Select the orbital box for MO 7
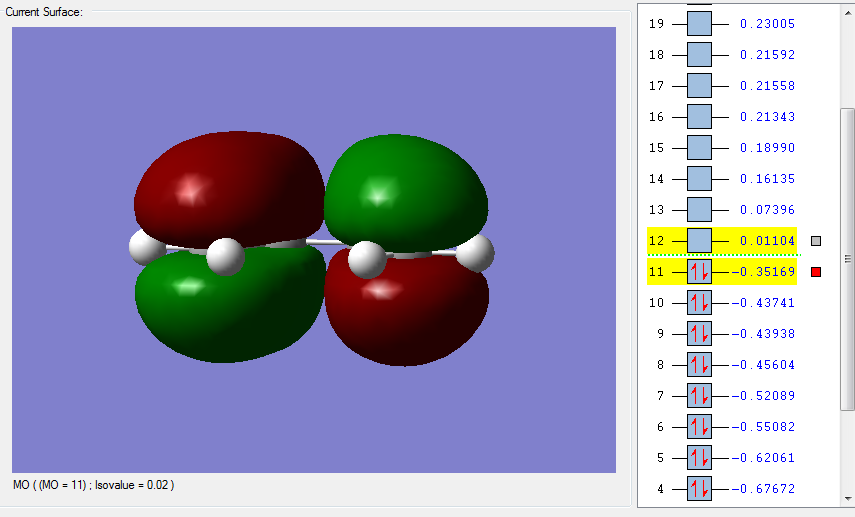This screenshot has width=855, height=517. [x=699, y=395]
